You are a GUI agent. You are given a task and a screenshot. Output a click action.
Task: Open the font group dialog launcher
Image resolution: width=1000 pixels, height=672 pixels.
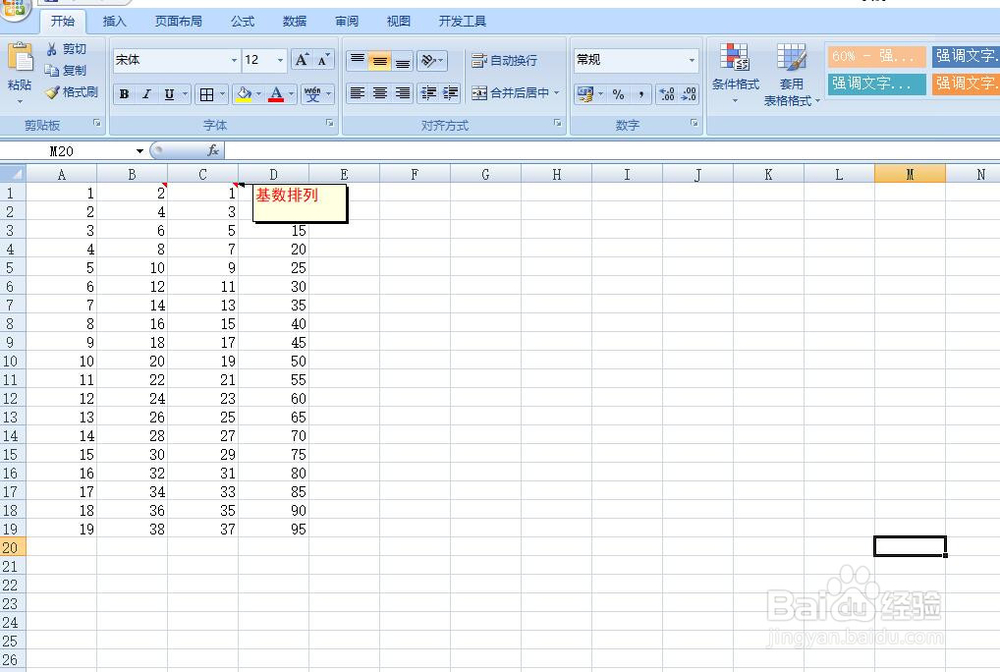[330, 123]
